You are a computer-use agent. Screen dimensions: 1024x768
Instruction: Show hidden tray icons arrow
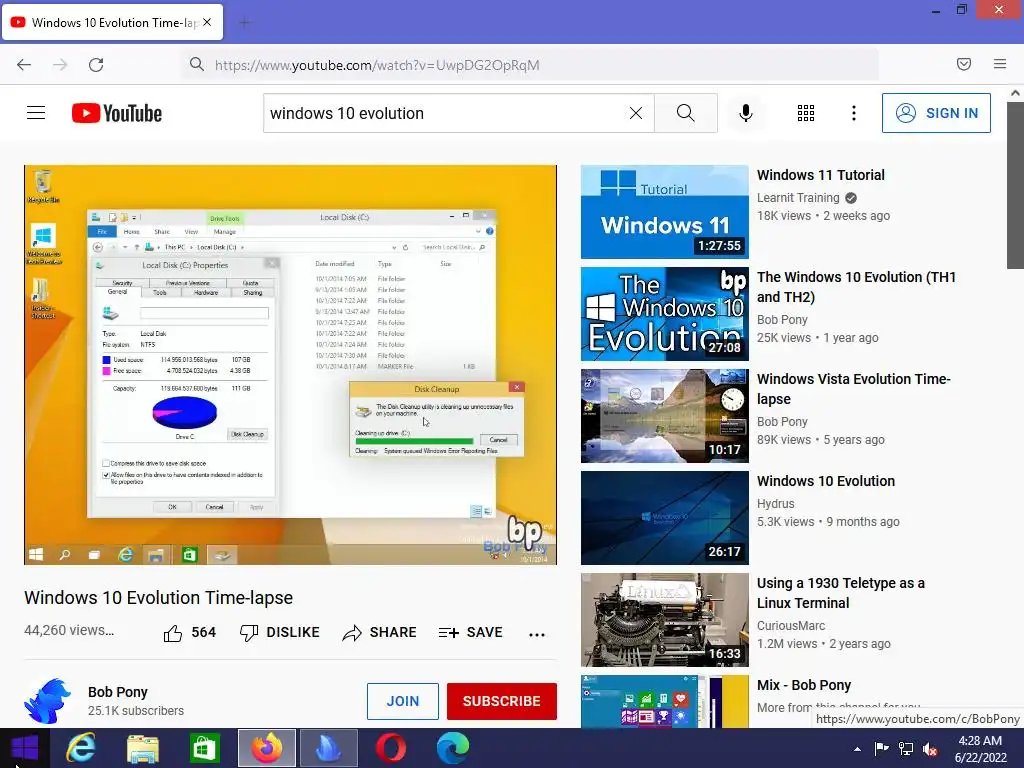click(x=857, y=749)
